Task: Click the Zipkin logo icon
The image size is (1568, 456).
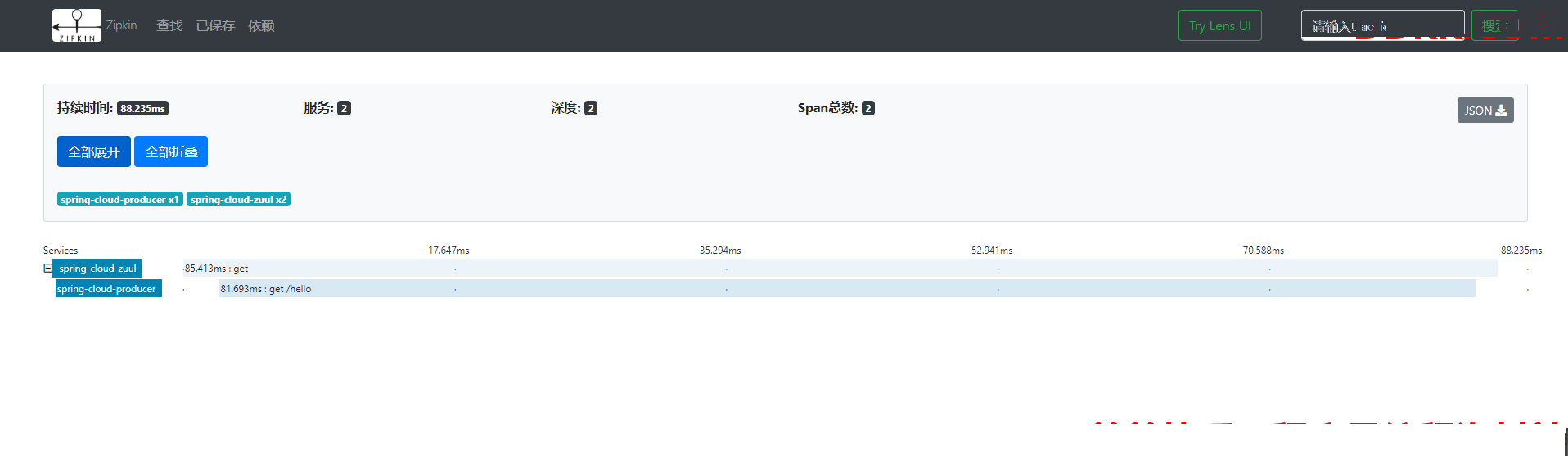Action: 77,25
